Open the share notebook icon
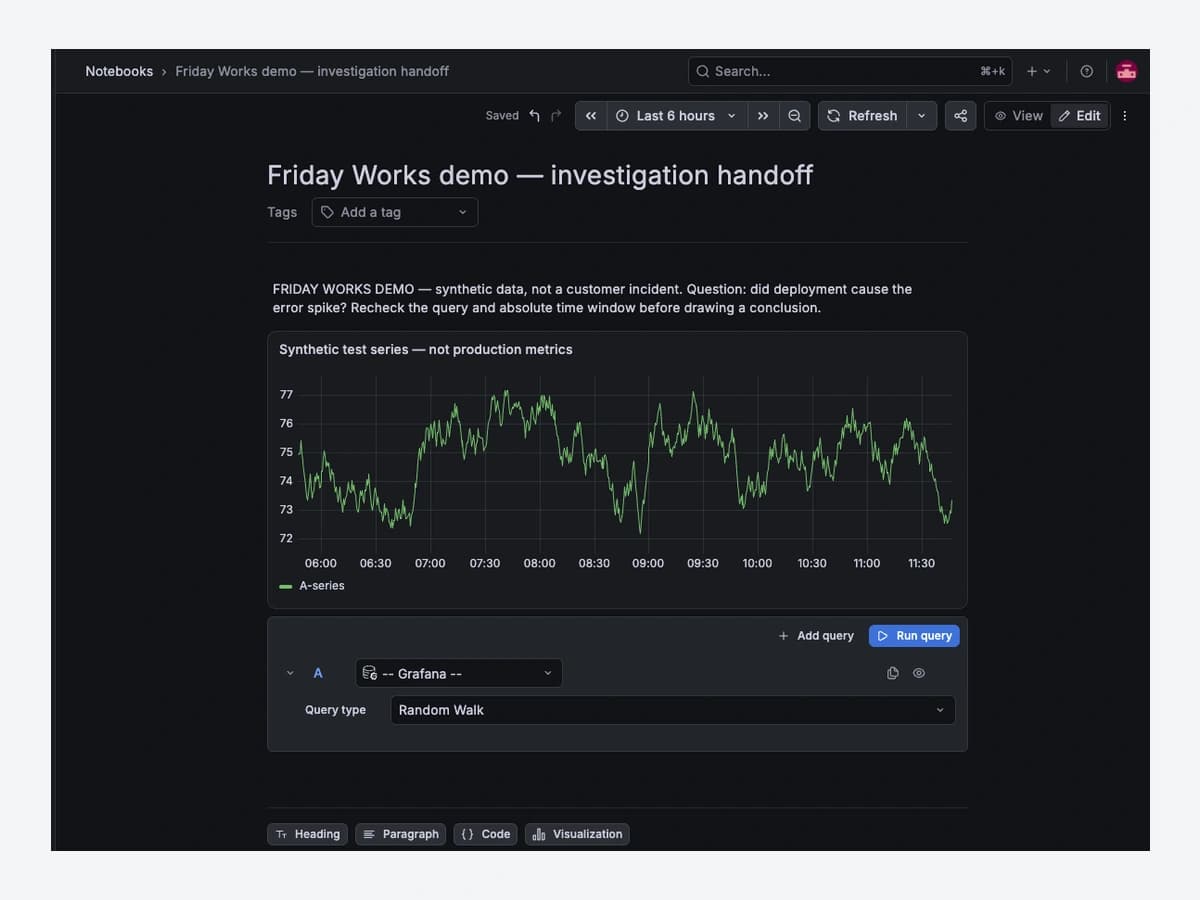The image size is (1200, 900). [x=960, y=116]
